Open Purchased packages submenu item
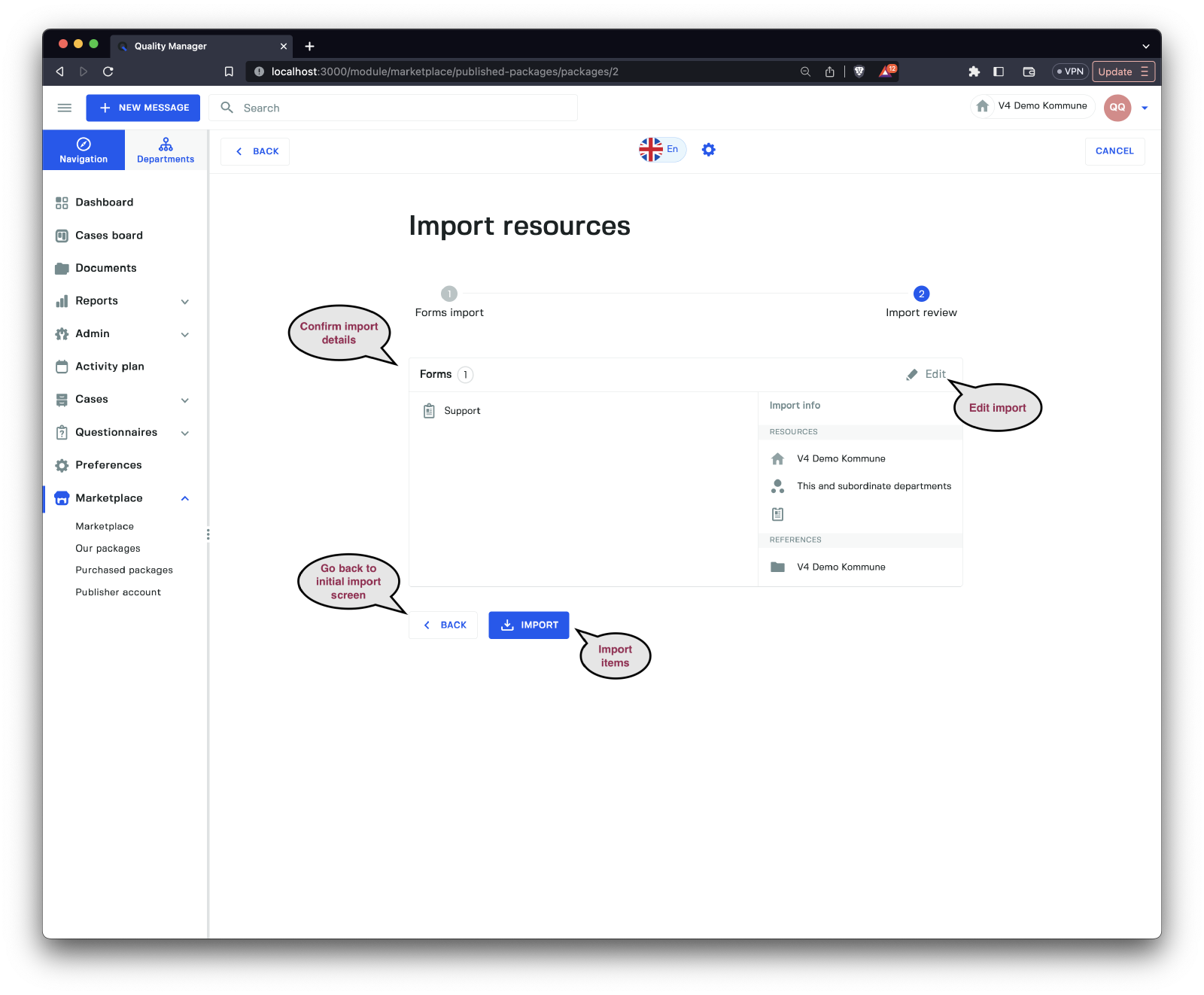The width and height of the screenshot is (1204, 995). click(124, 571)
